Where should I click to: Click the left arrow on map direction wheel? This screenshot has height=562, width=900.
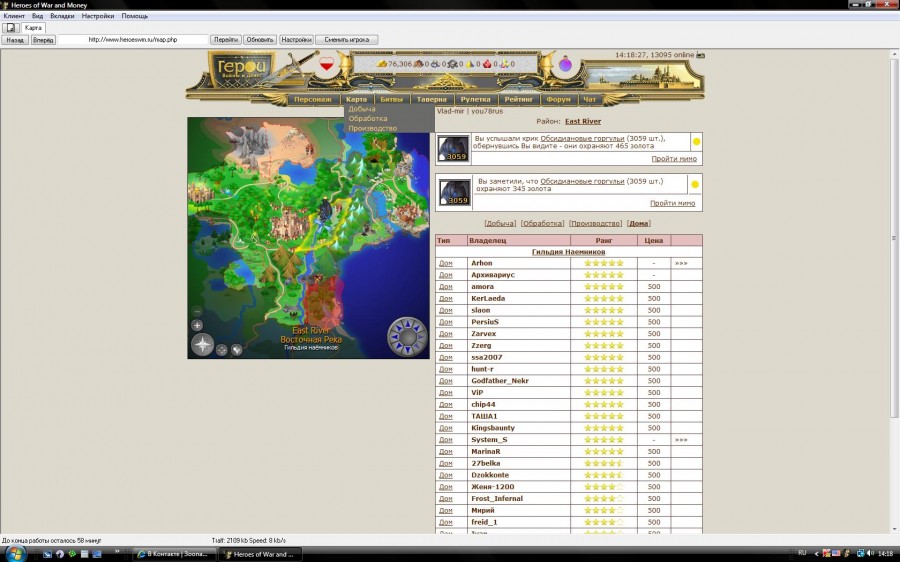point(394,337)
